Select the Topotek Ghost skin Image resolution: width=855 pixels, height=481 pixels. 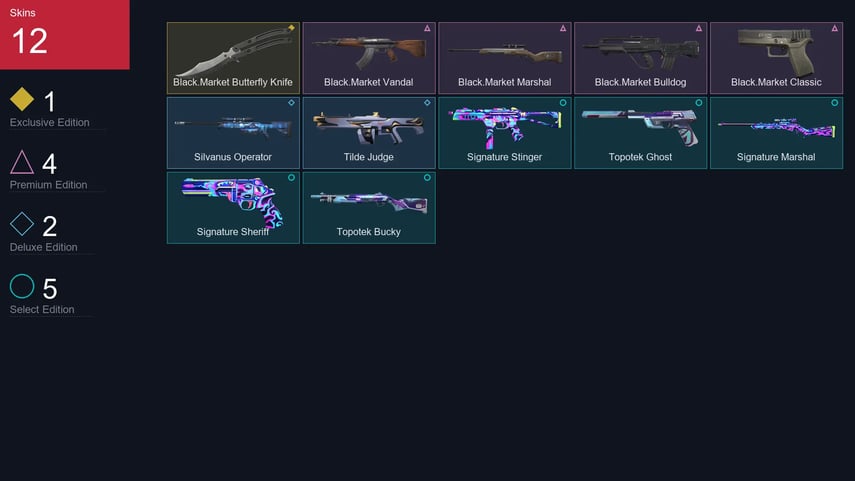pos(640,133)
